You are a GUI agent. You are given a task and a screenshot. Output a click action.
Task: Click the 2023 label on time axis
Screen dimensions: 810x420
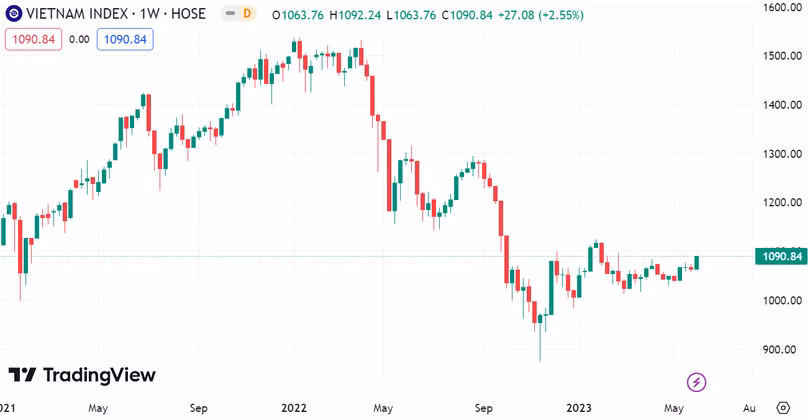coord(580,408)
